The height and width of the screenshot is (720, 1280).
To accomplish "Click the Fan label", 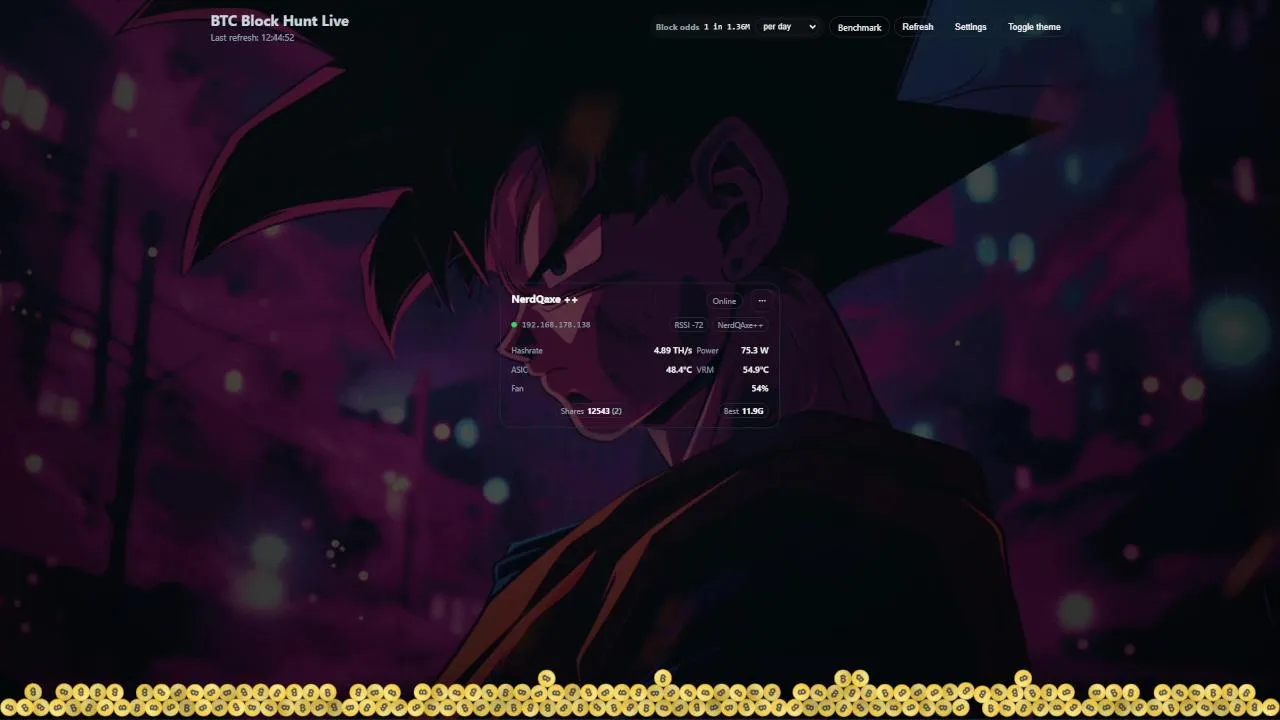I will pyautogui.click(x=517, y=388).
